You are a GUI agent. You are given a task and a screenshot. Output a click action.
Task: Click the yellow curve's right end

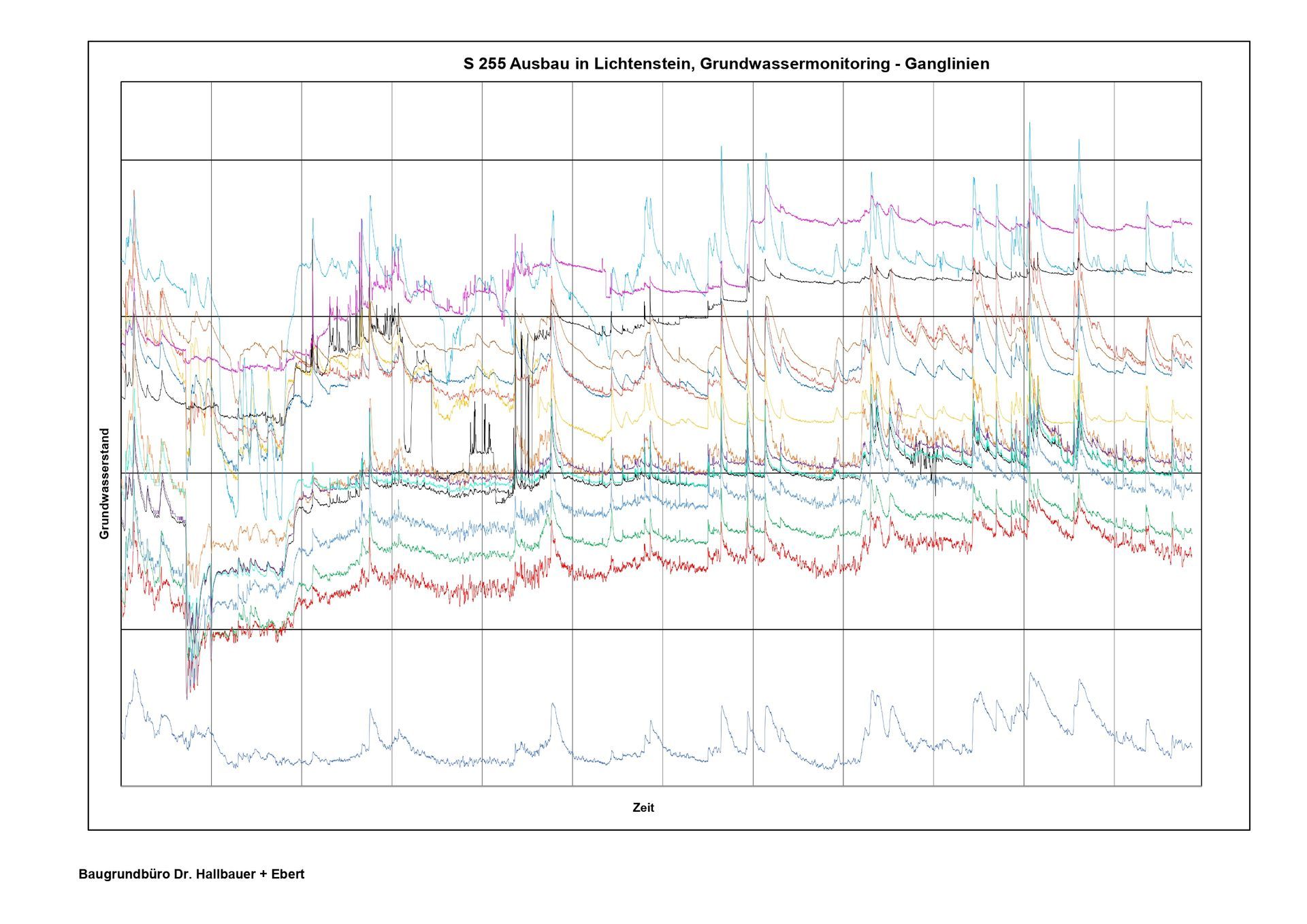[x=1191, y=417]
